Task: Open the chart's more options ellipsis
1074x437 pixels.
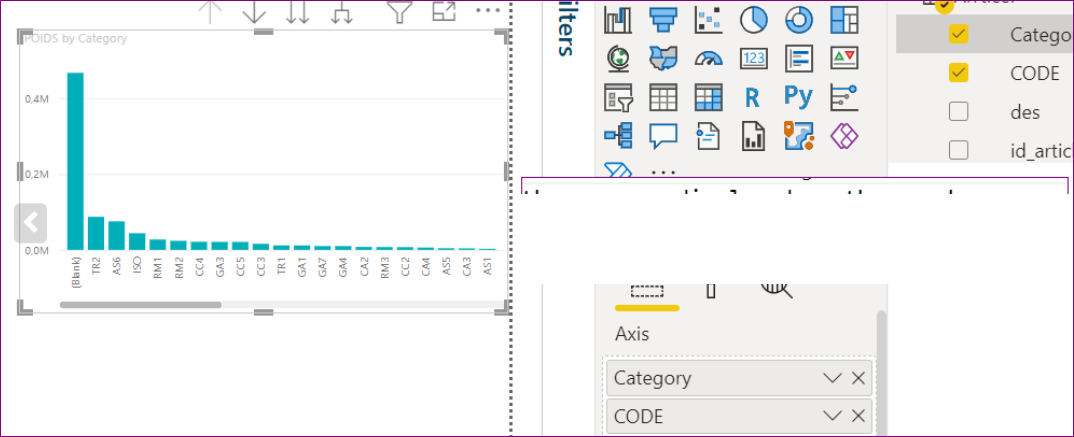Action: (x=488, y=10)
